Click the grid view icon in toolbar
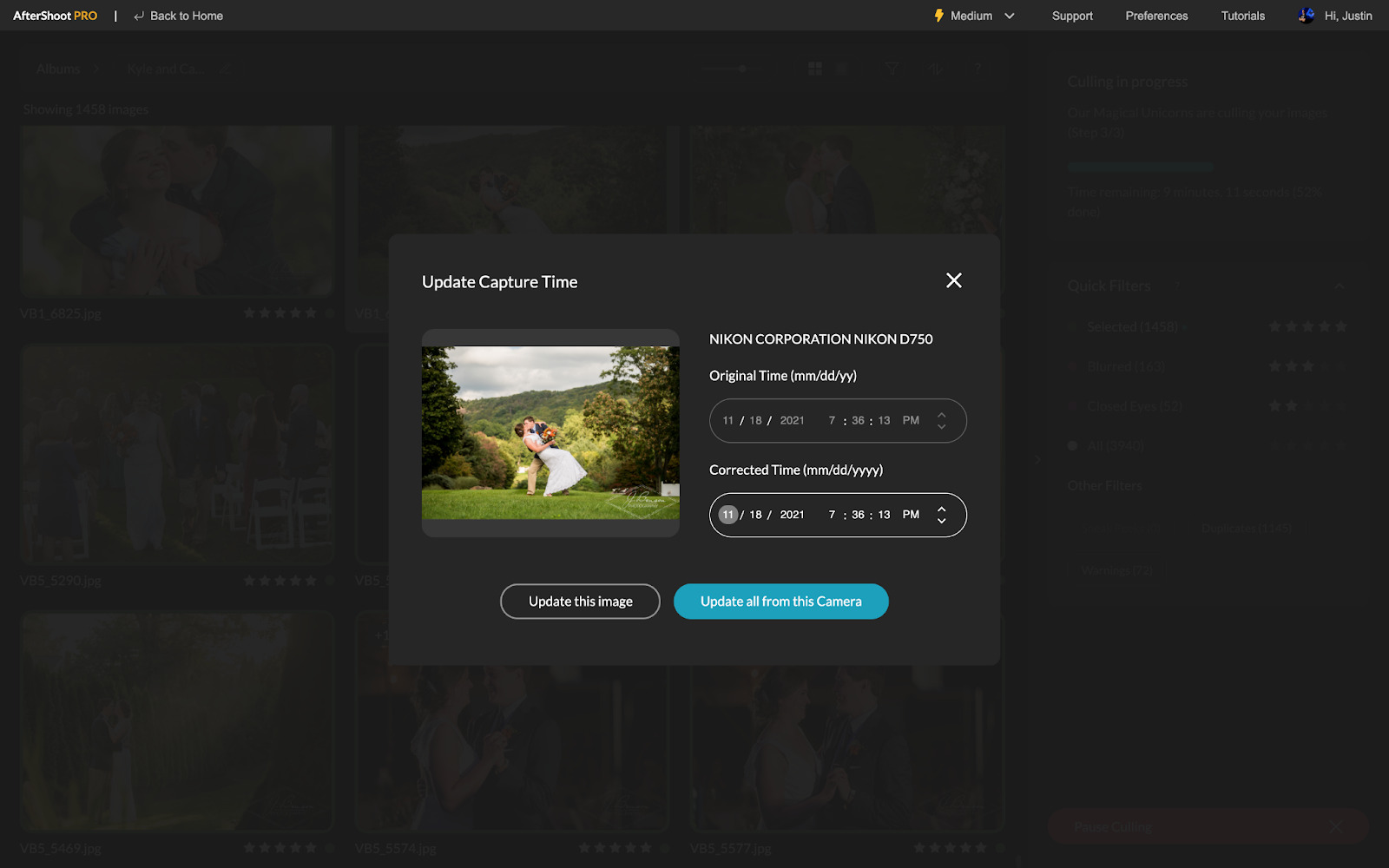 [x=815, y=69]
